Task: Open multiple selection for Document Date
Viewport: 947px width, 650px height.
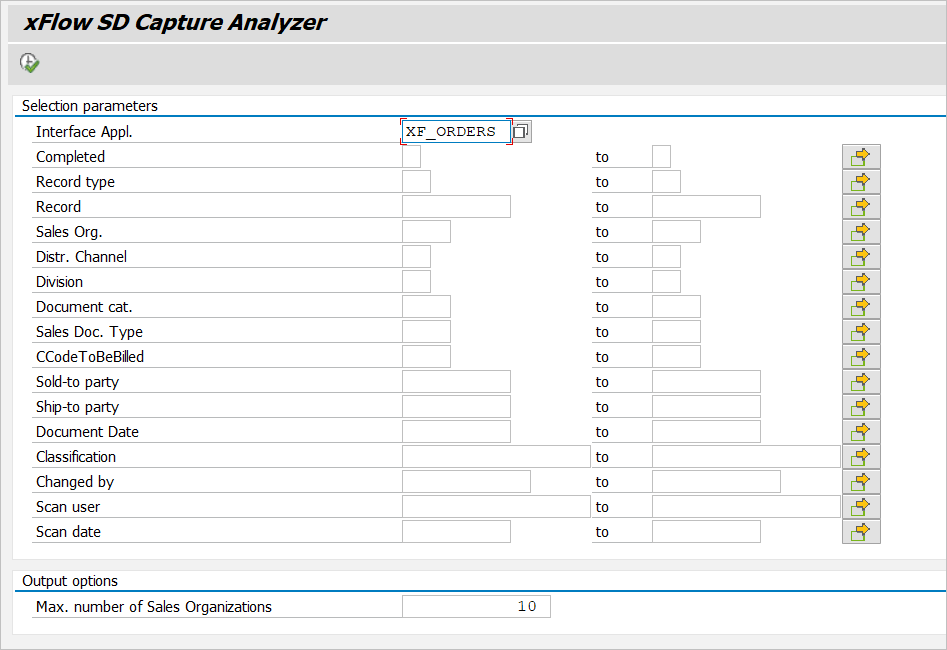Action: [860, 432]
